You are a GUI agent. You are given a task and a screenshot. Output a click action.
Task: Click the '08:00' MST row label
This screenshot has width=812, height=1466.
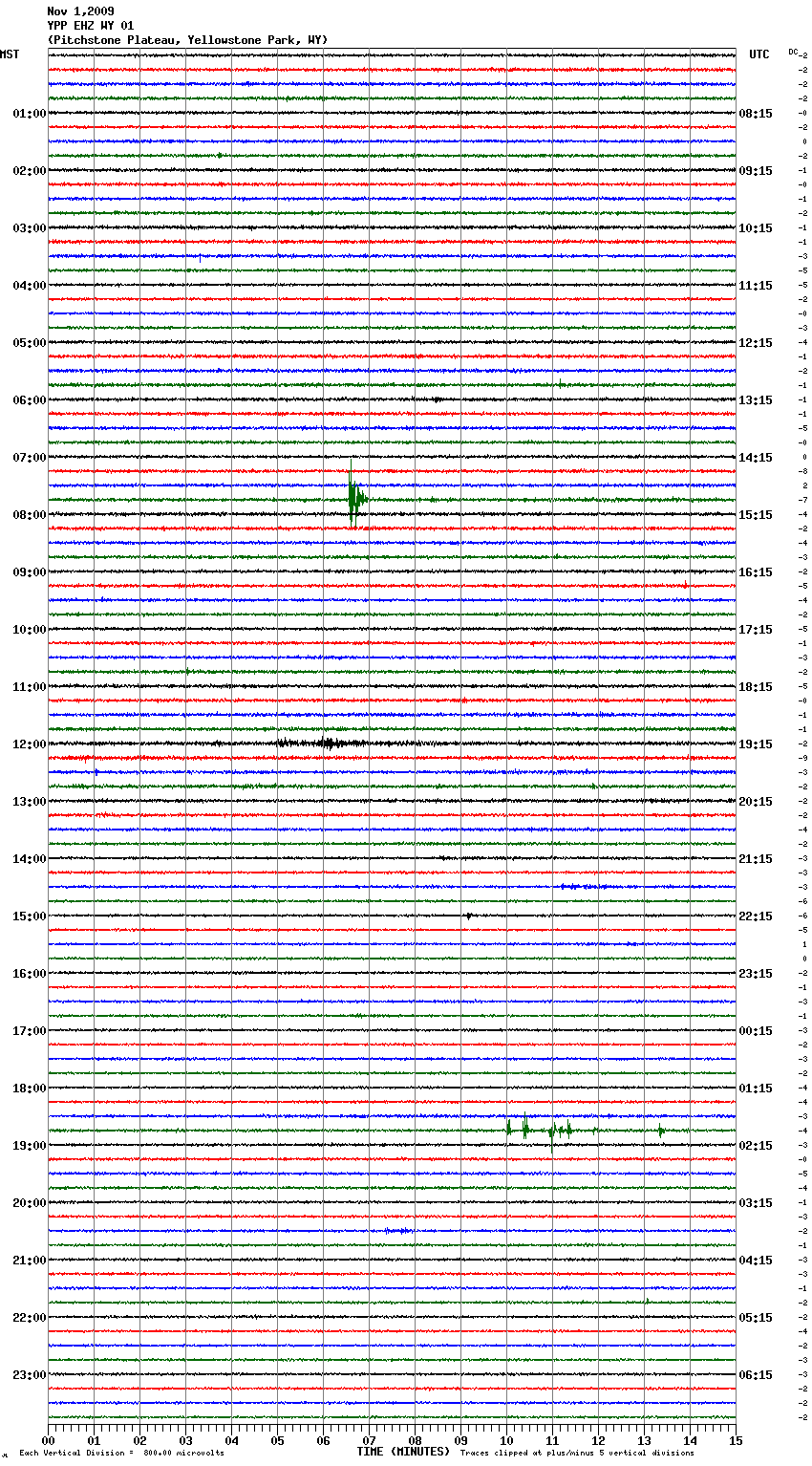pos(29,515)
